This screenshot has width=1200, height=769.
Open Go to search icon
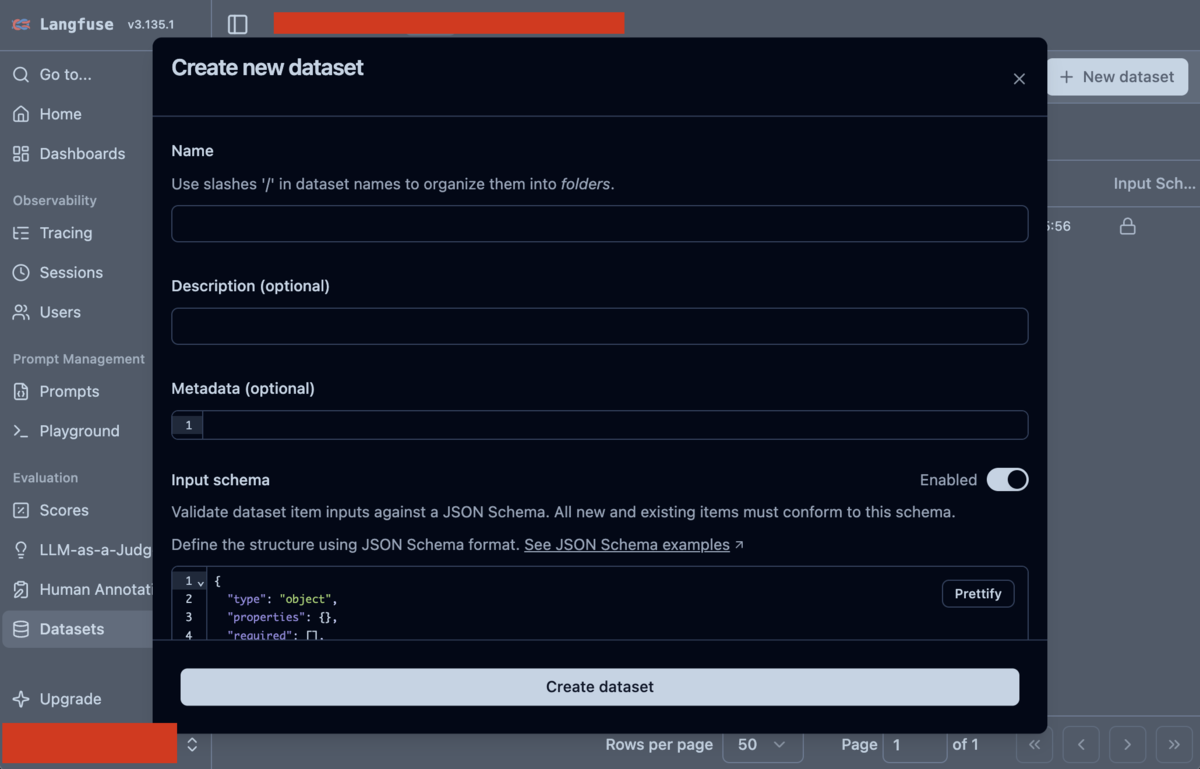click(x=21, y=74)
